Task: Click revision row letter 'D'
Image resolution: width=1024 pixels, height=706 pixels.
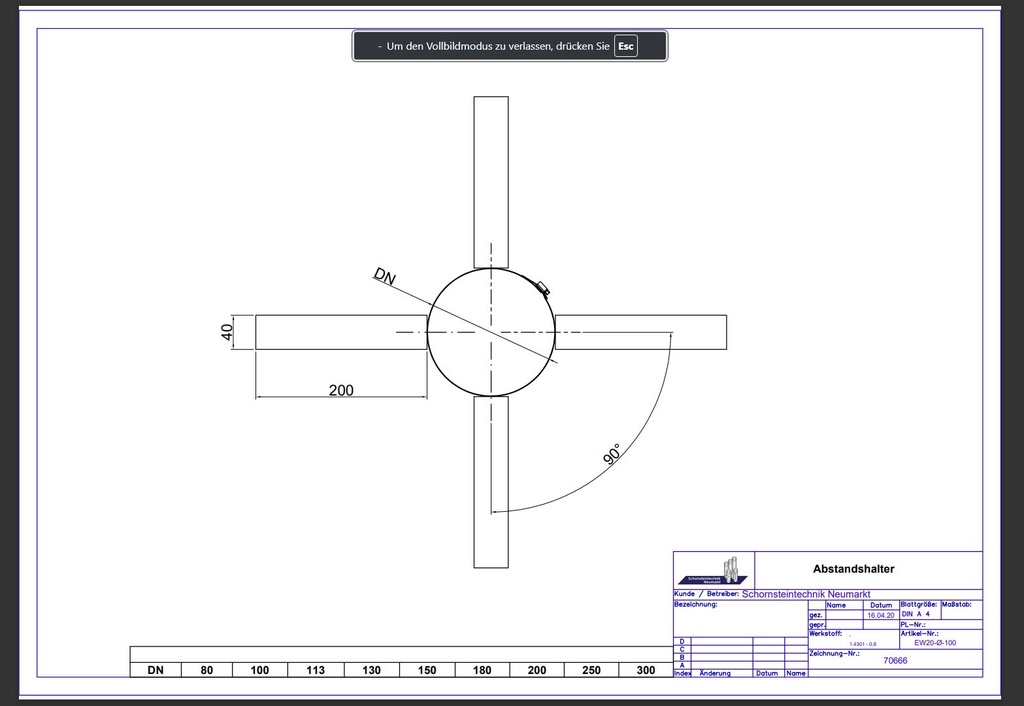Action: [x=682, y=641]
